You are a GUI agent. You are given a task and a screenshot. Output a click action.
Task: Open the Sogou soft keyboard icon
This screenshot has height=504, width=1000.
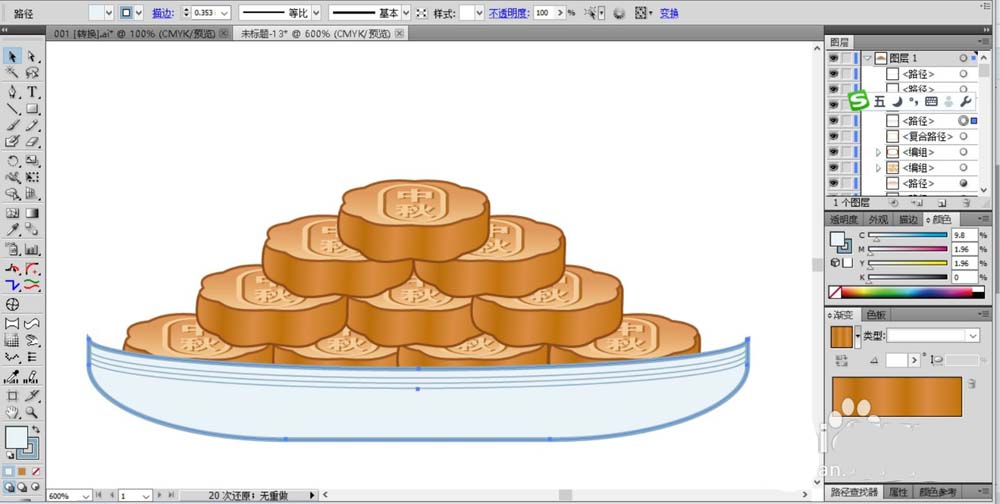click(x=930, y=101)
